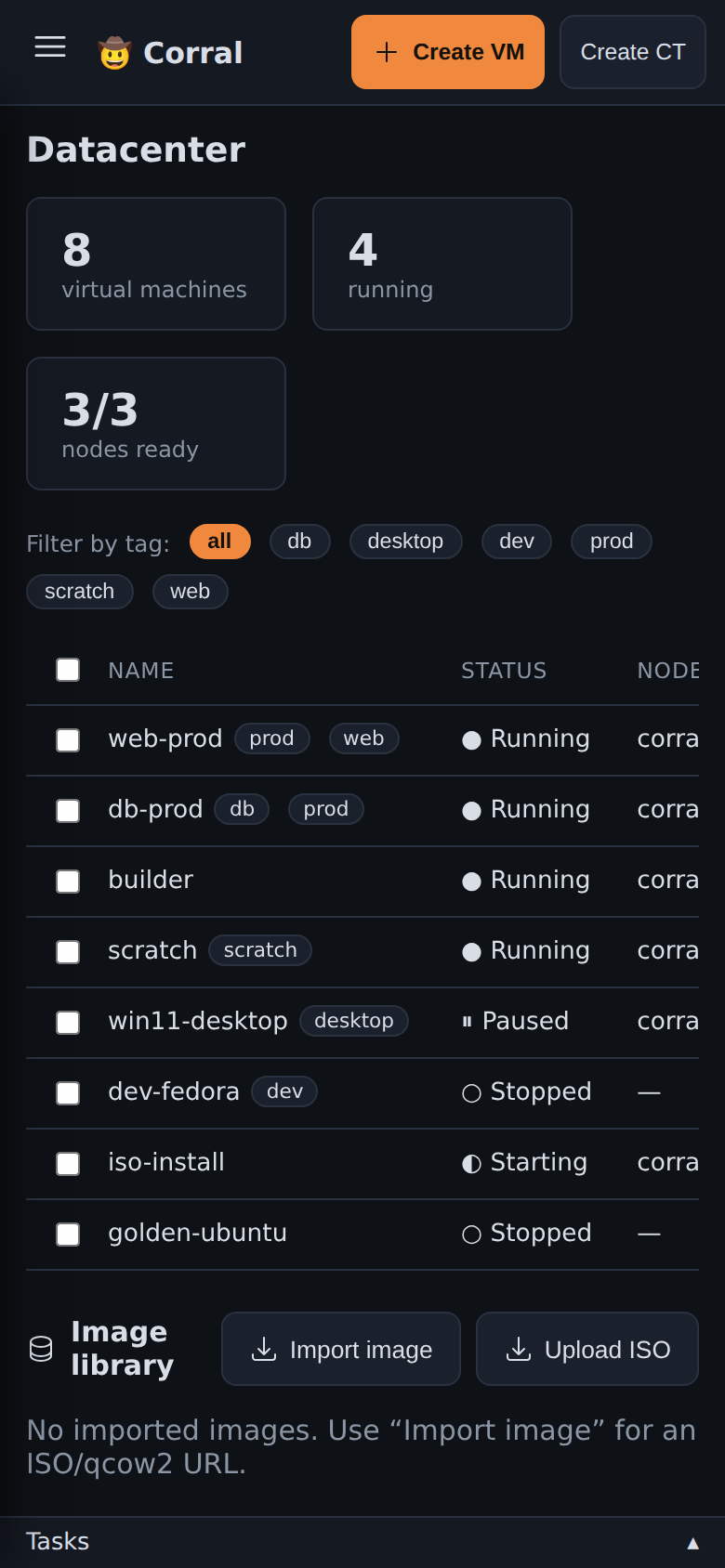Filter by the 'scratch' tag chip
This screenshot has width=725, height=1568.
[x=80, y=592]
